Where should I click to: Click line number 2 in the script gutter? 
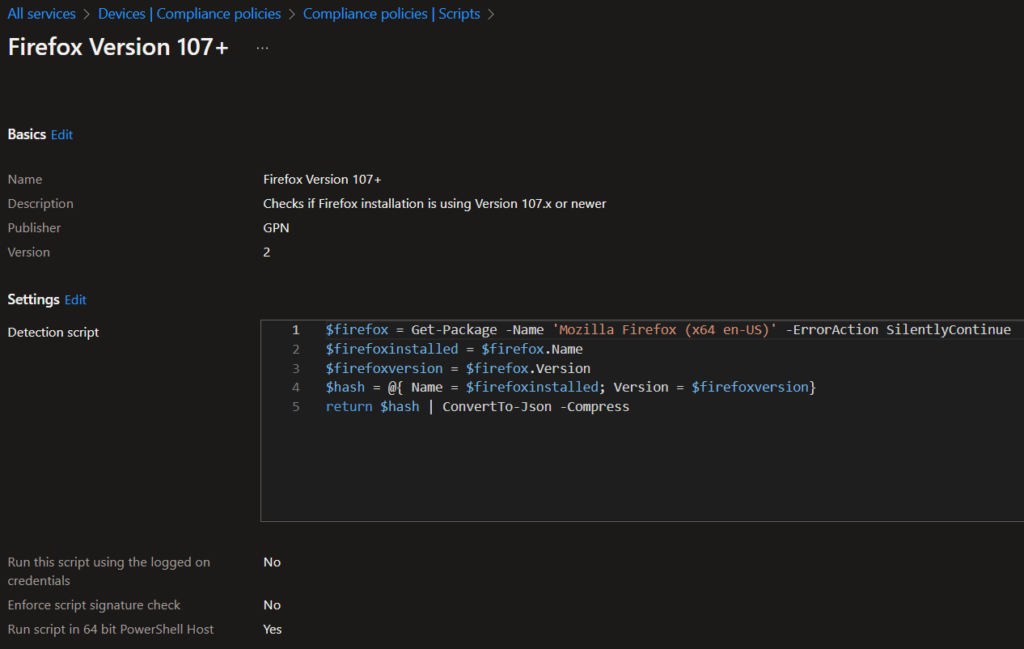(295, 349)
